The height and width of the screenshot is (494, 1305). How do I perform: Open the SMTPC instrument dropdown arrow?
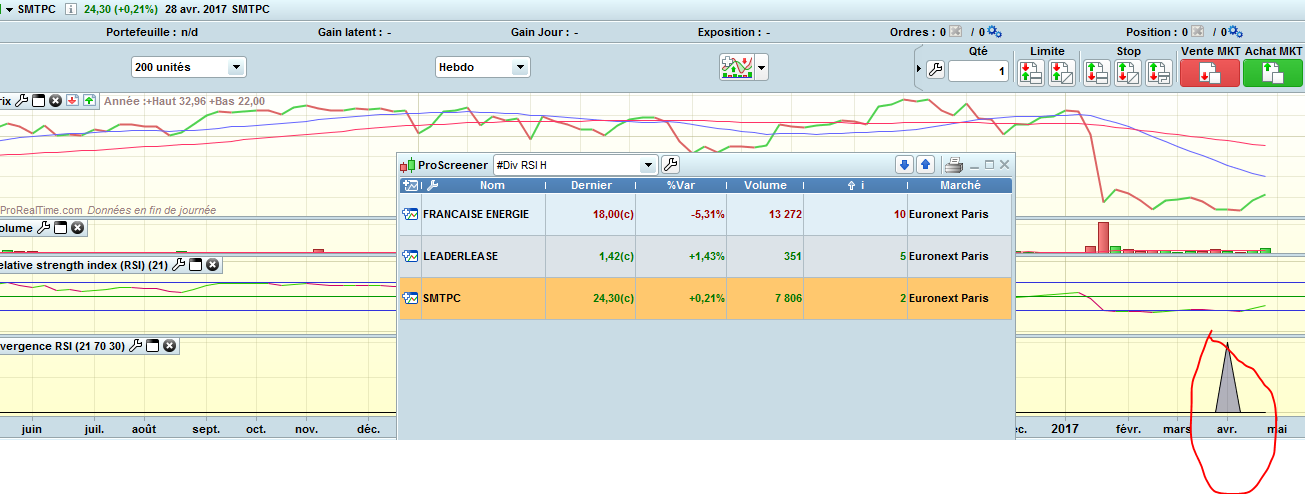coord(8,8)
